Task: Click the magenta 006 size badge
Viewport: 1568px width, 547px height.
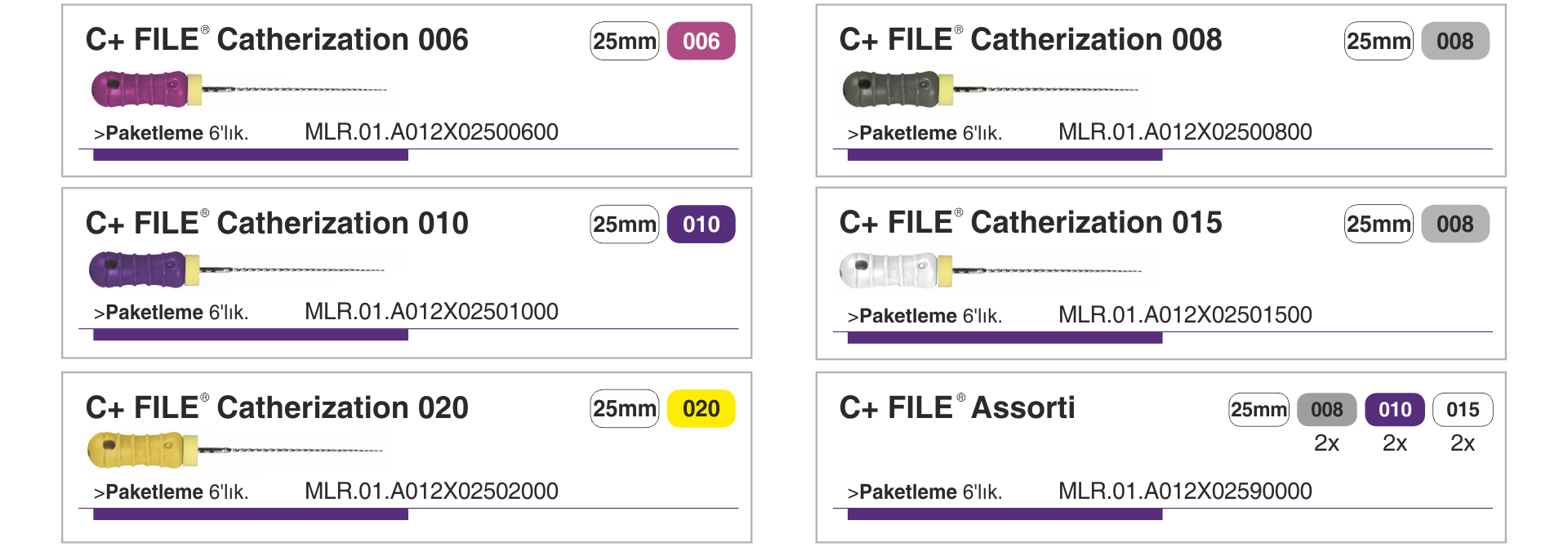Action: [x=701, y=41]
